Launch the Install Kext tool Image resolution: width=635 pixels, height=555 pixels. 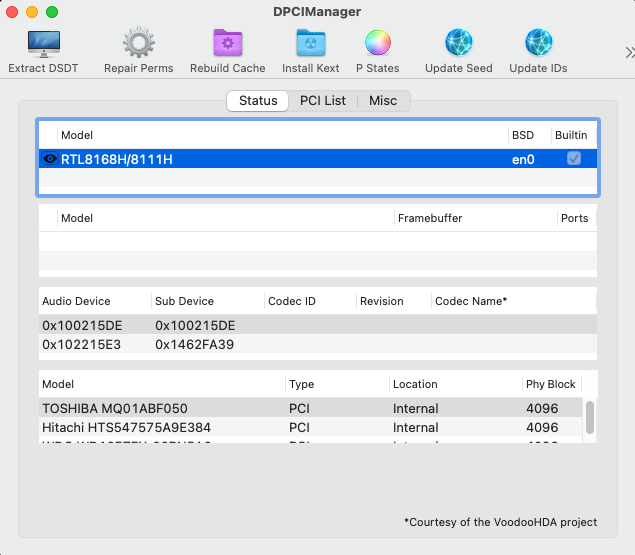(311, 44)
